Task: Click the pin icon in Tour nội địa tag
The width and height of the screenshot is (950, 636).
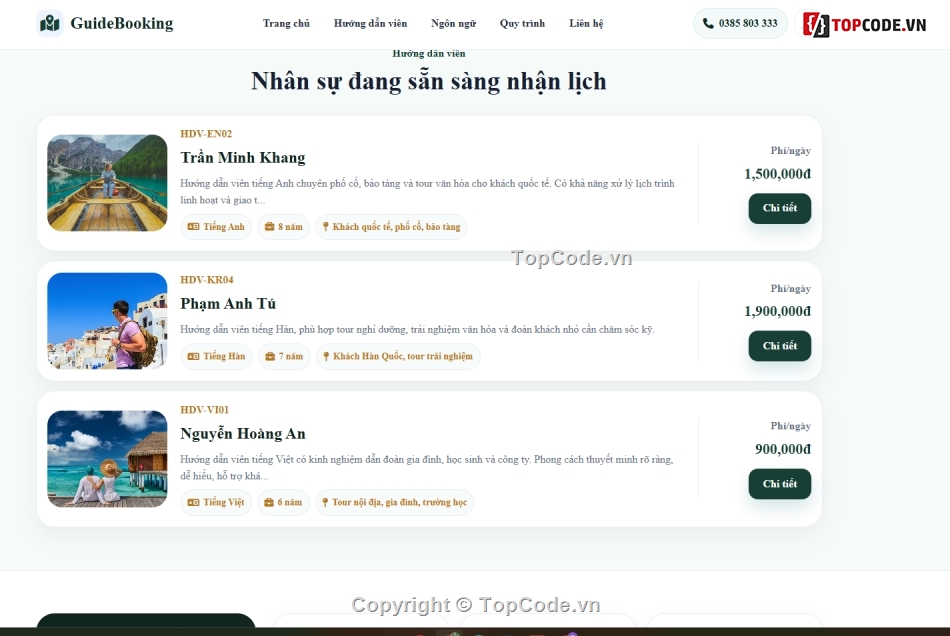Action: [325, 503]
